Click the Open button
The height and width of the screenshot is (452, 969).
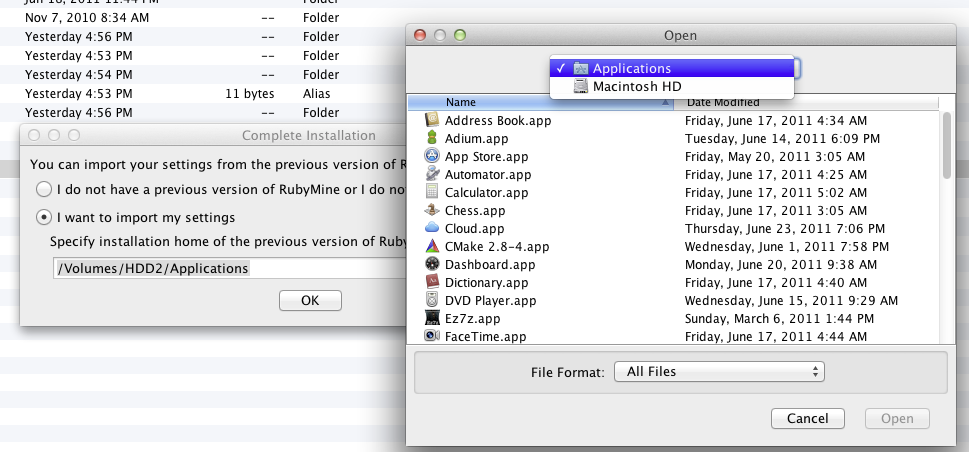click(x=897, y=419)
